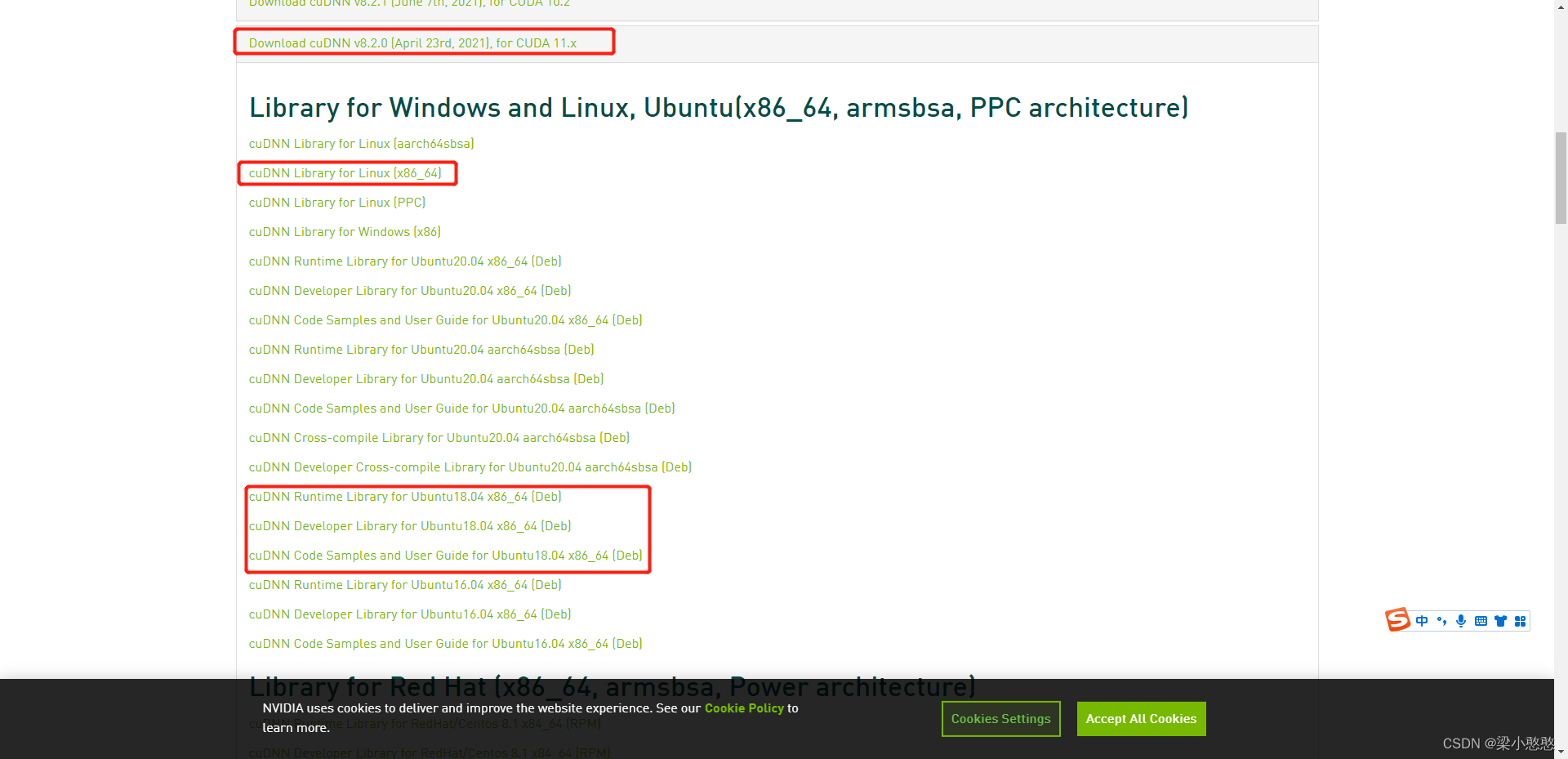Click the microphone voice input icon
The width and height of the screenshot is (1568, 759).
1461,621
